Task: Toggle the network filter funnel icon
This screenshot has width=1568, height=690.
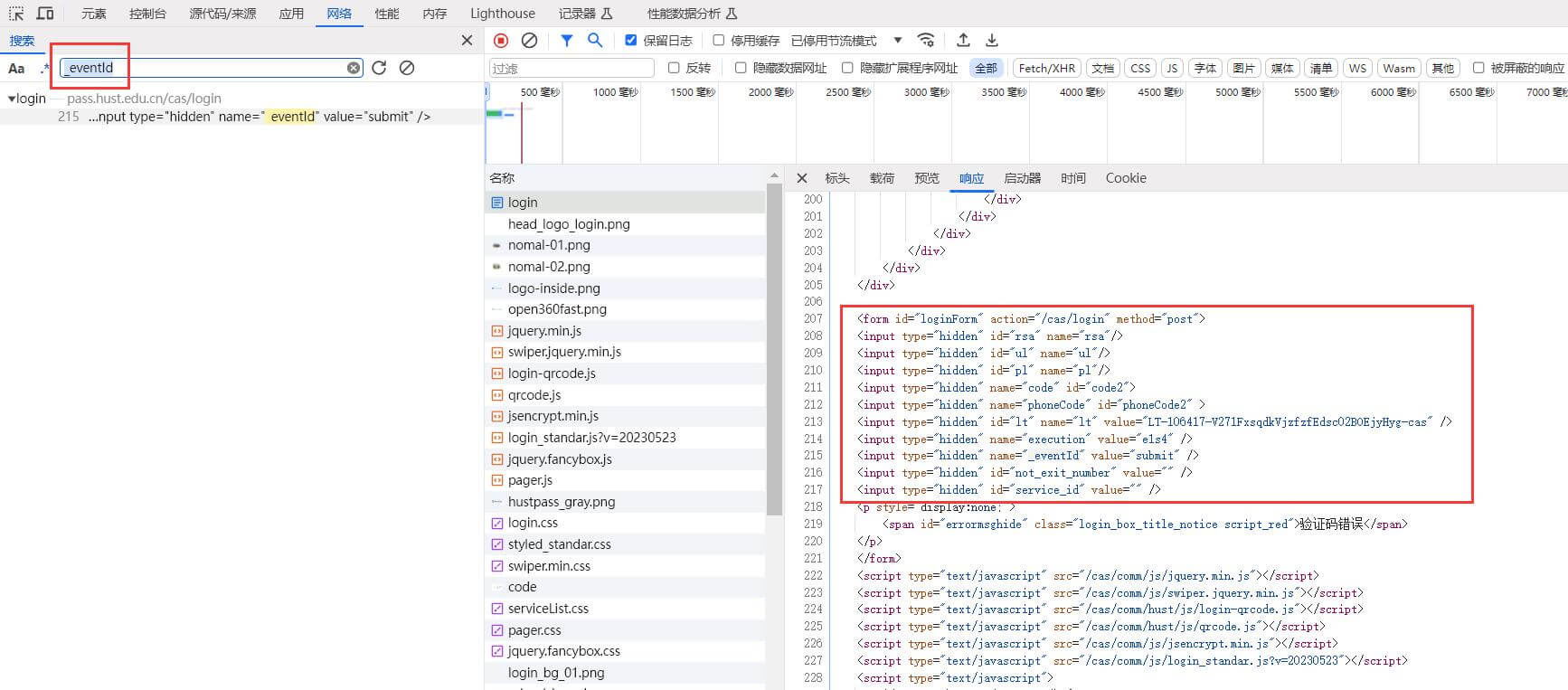Action: tap(566, 40)
